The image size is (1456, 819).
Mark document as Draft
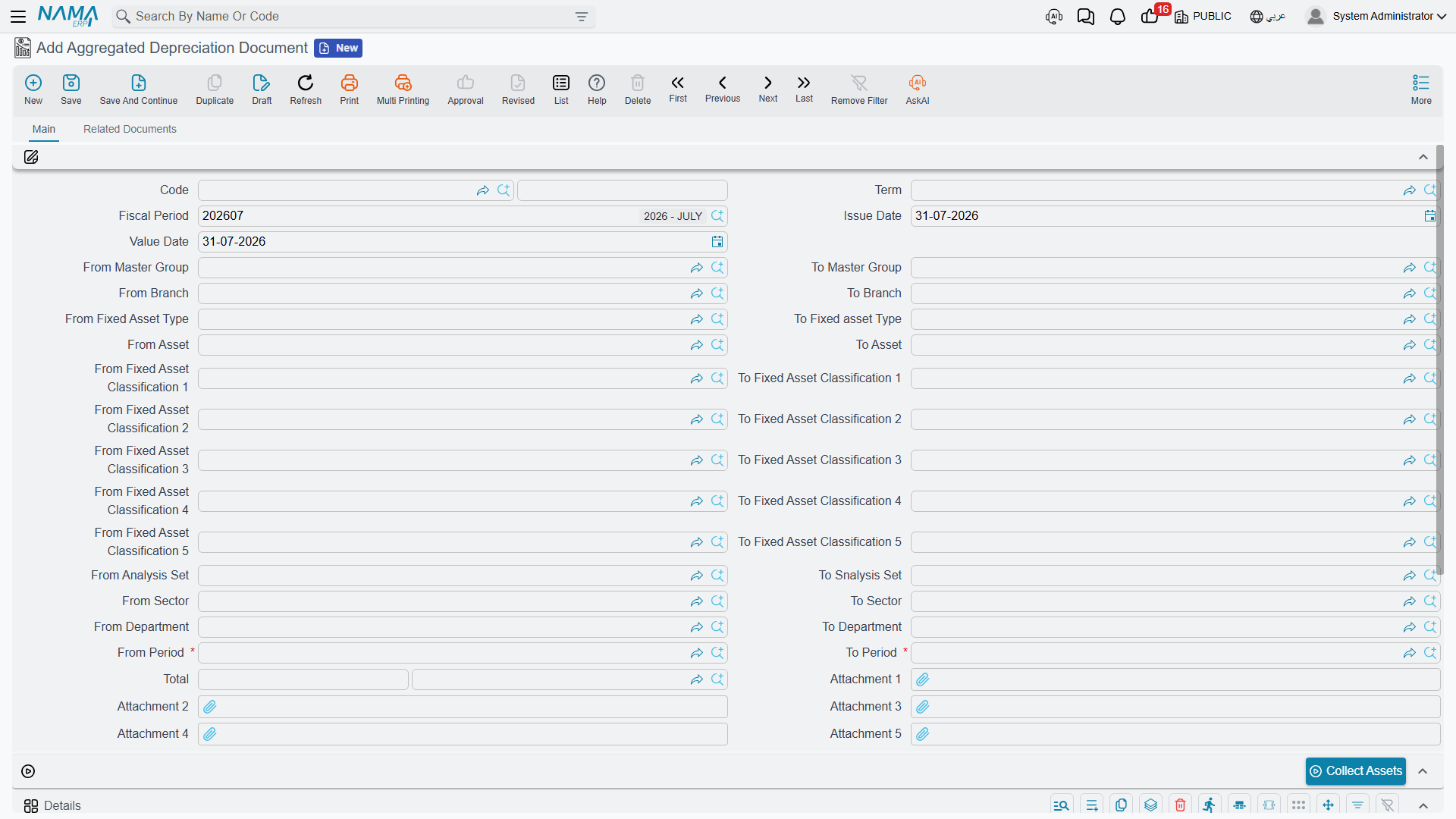(x=262, y=89)
